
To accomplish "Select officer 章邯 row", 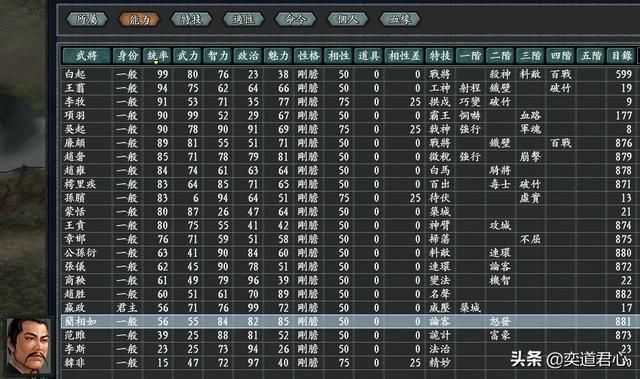I will (349, 239).
